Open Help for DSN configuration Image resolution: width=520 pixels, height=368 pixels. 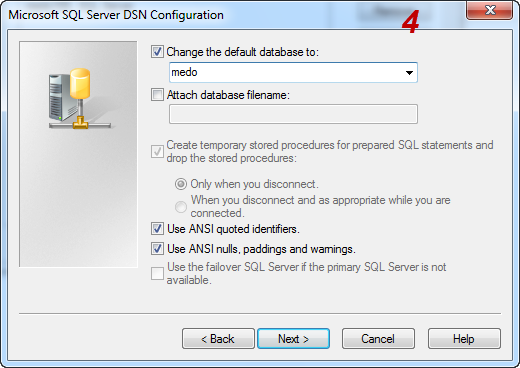coord(464,339)
